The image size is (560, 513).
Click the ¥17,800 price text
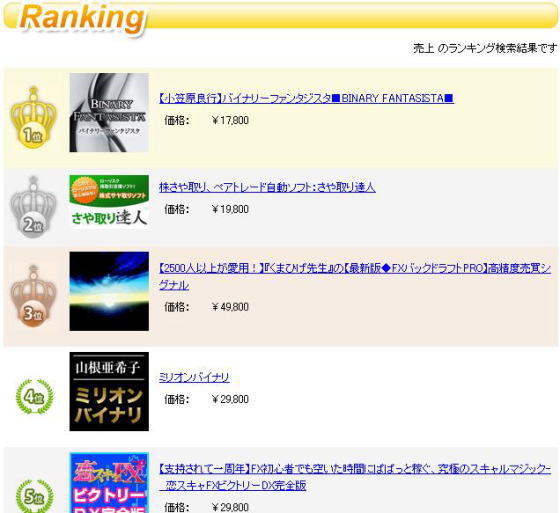coord(230,120)
